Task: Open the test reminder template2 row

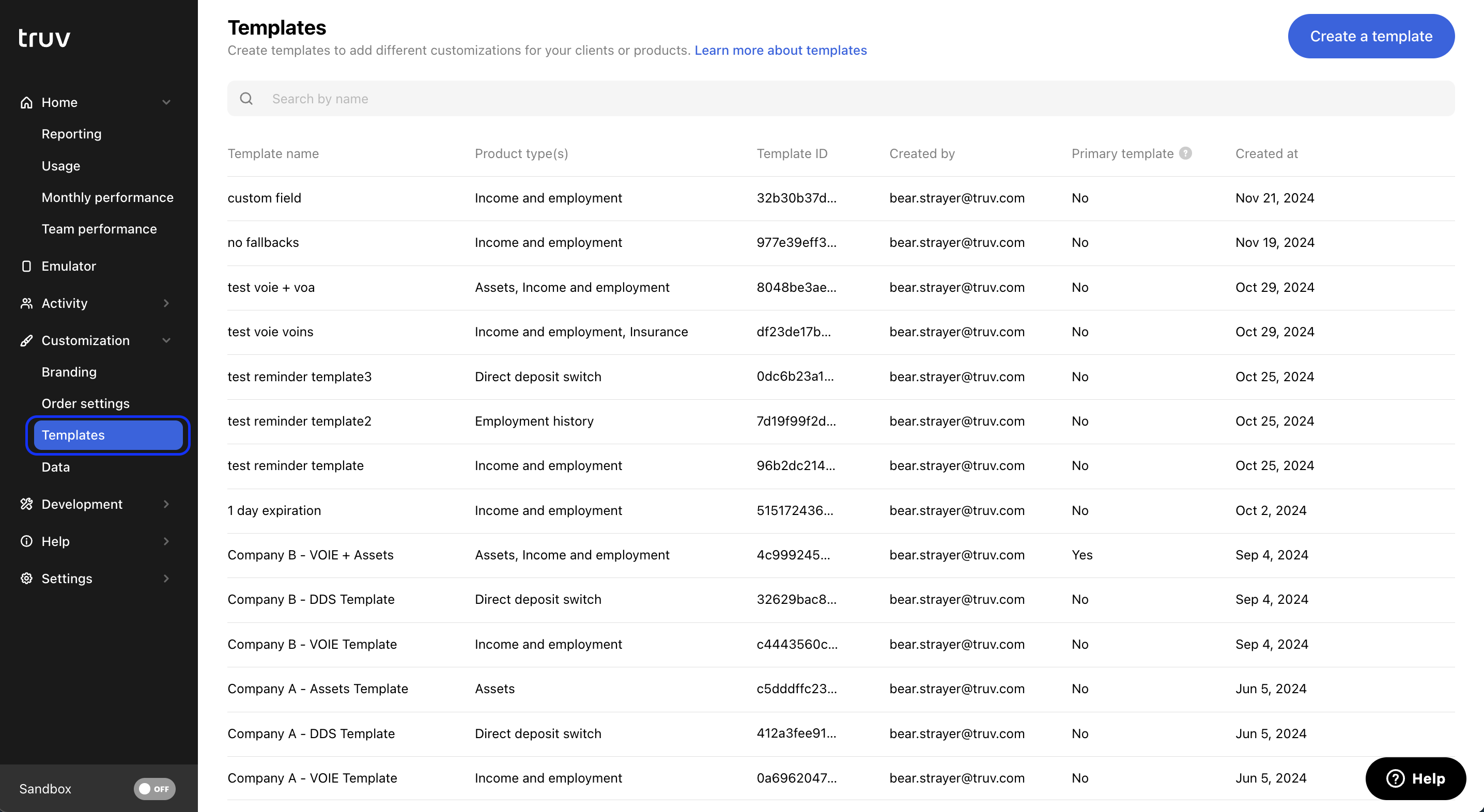Action: [x=841, y=421]
